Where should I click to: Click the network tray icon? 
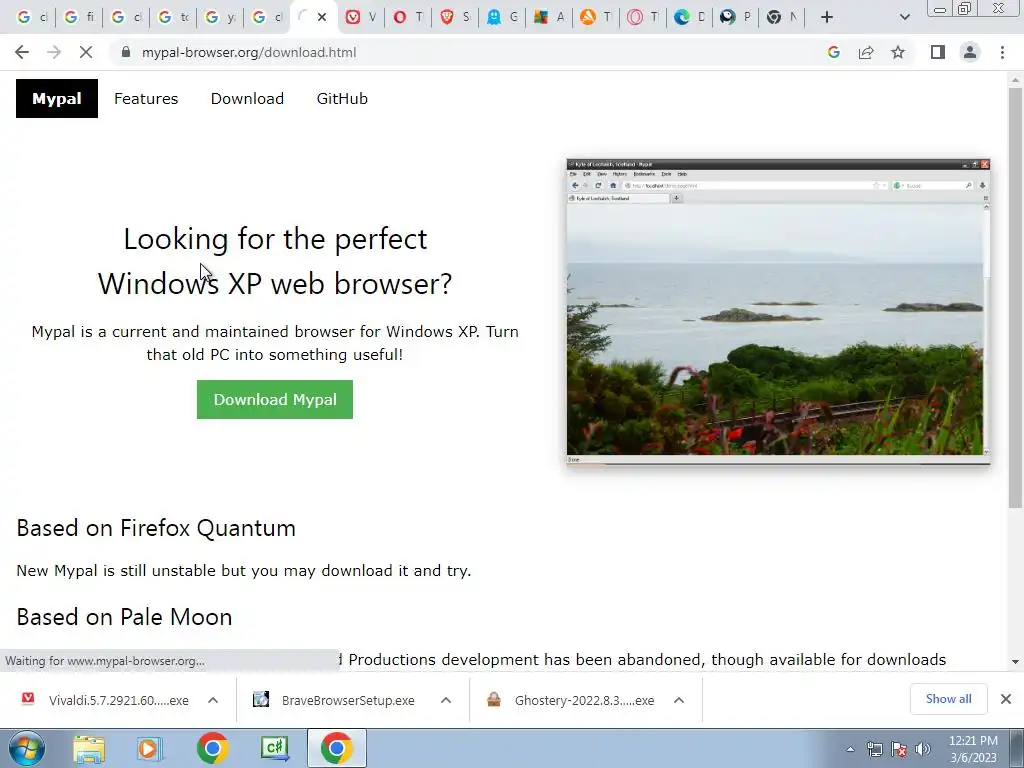click(x=874, y=749)
